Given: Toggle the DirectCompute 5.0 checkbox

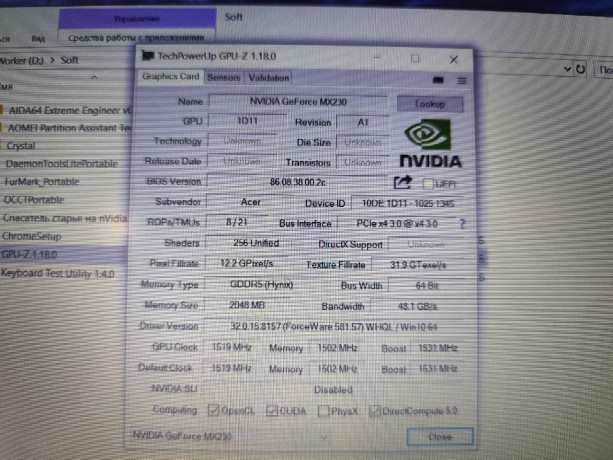Looking at the screenshot, I should [375, 411].
